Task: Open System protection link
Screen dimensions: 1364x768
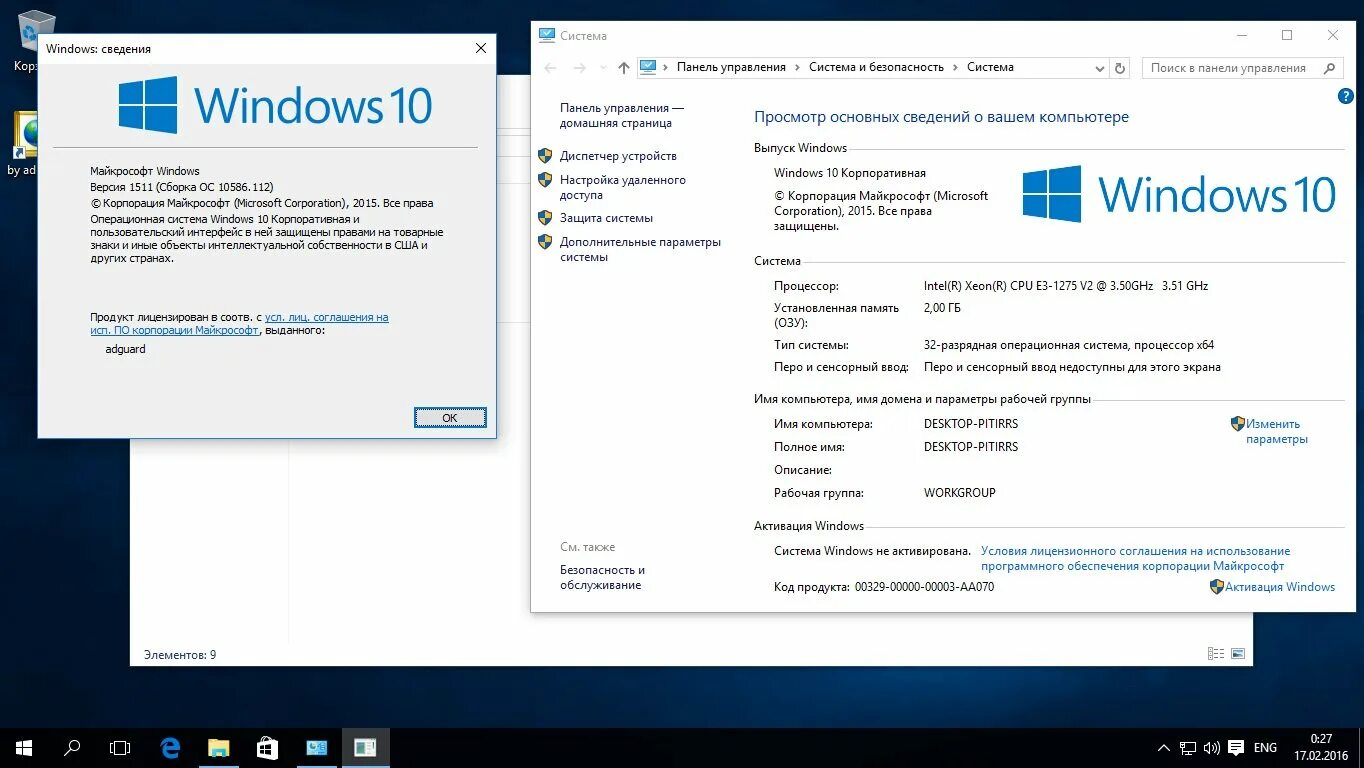Action: pyautogui.click(x=606, y=218)
